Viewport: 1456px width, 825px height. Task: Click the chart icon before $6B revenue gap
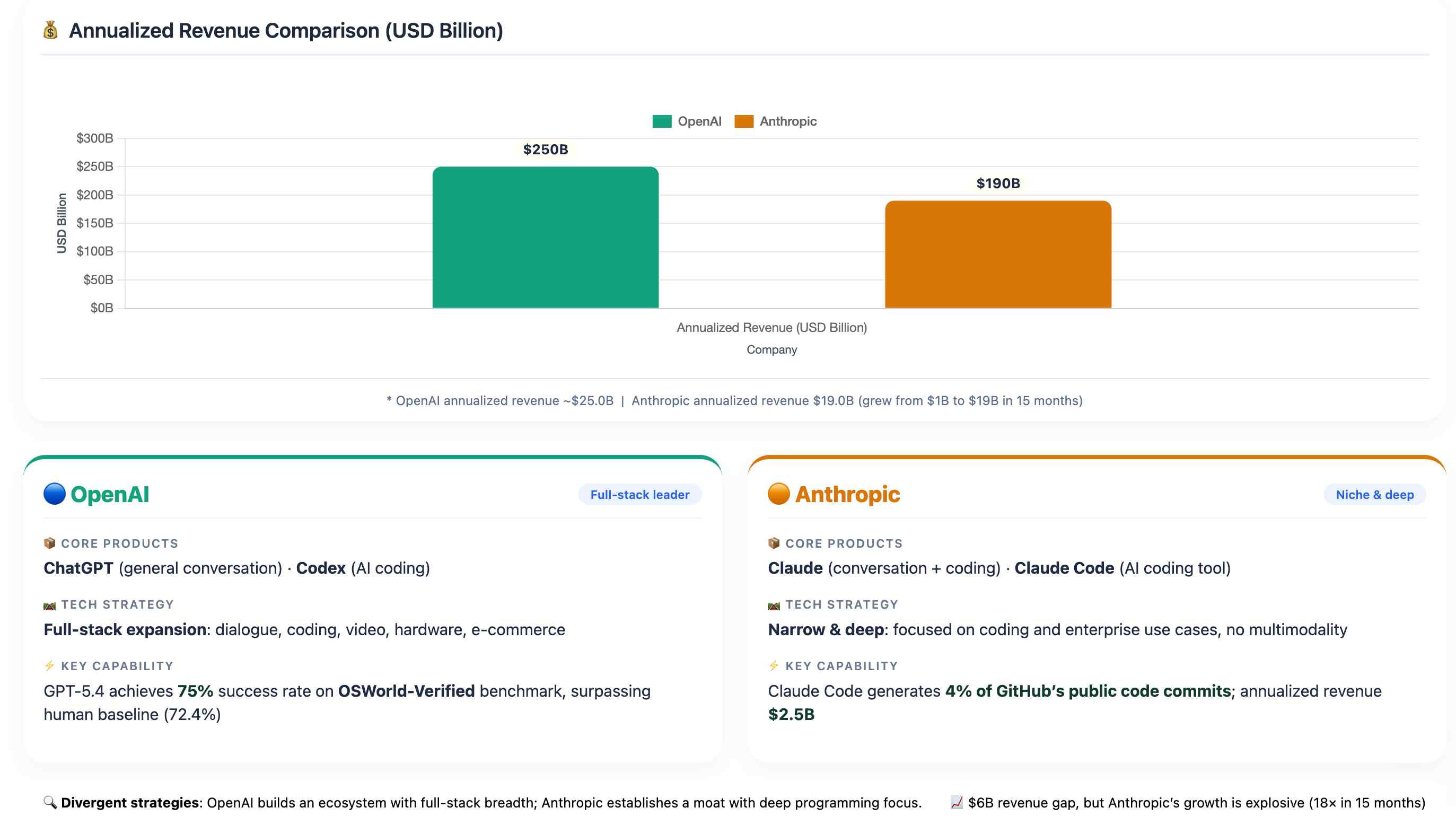pyautogui.click(x=957, y=802)
